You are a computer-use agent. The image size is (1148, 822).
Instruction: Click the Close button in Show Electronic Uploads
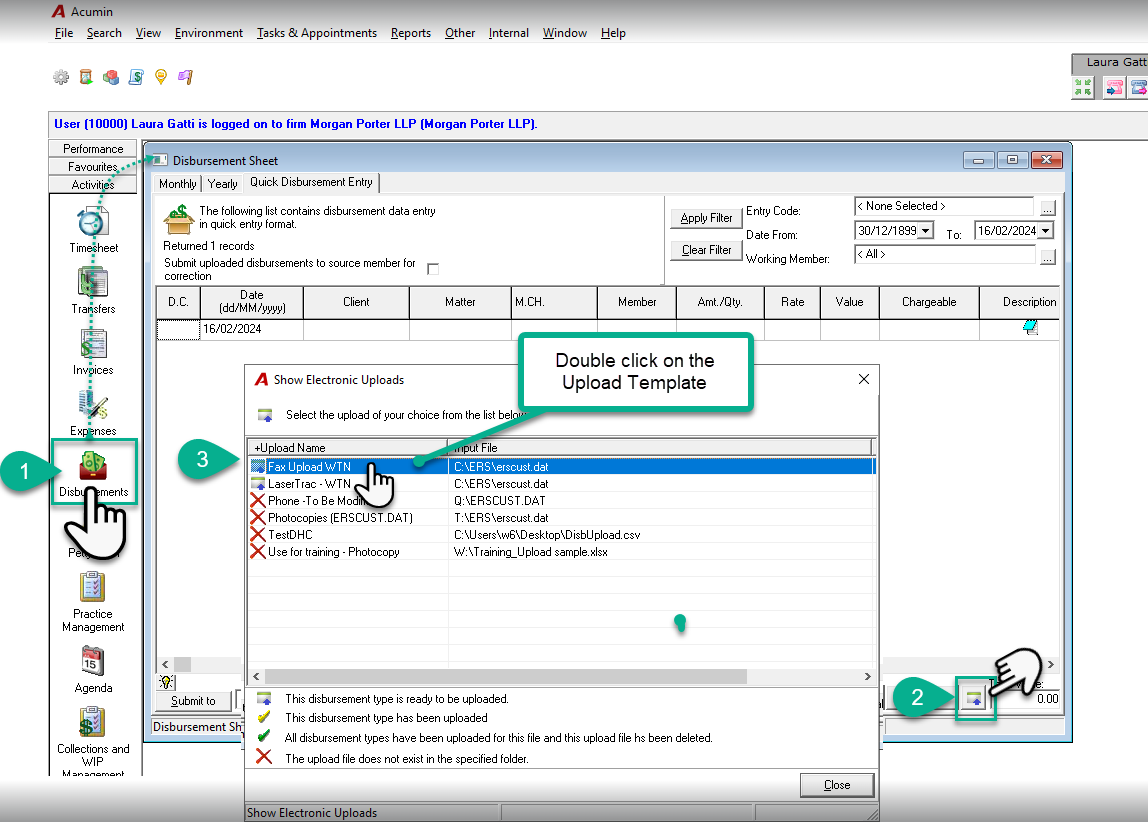click(837, 785)
